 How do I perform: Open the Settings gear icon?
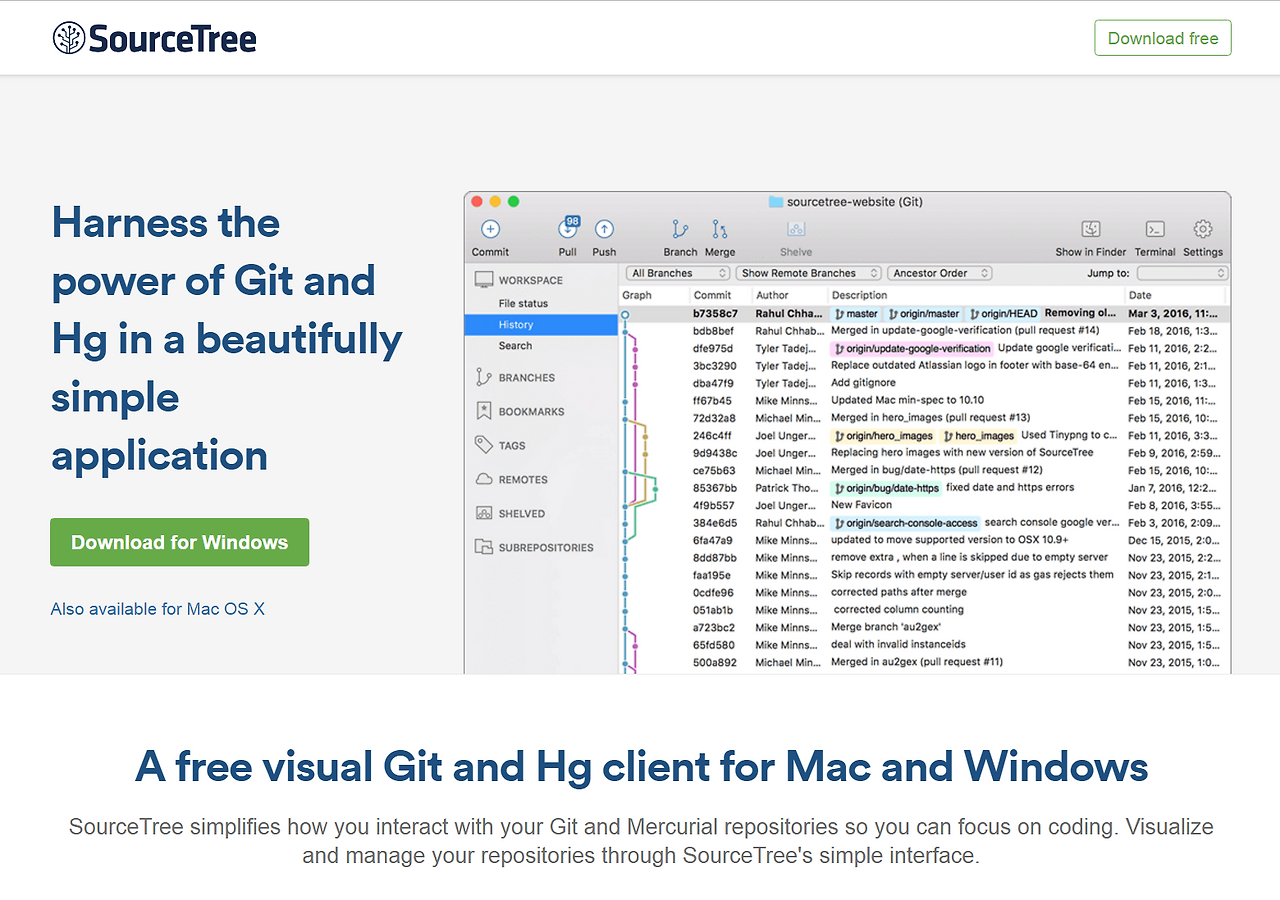click(1203, 230)
